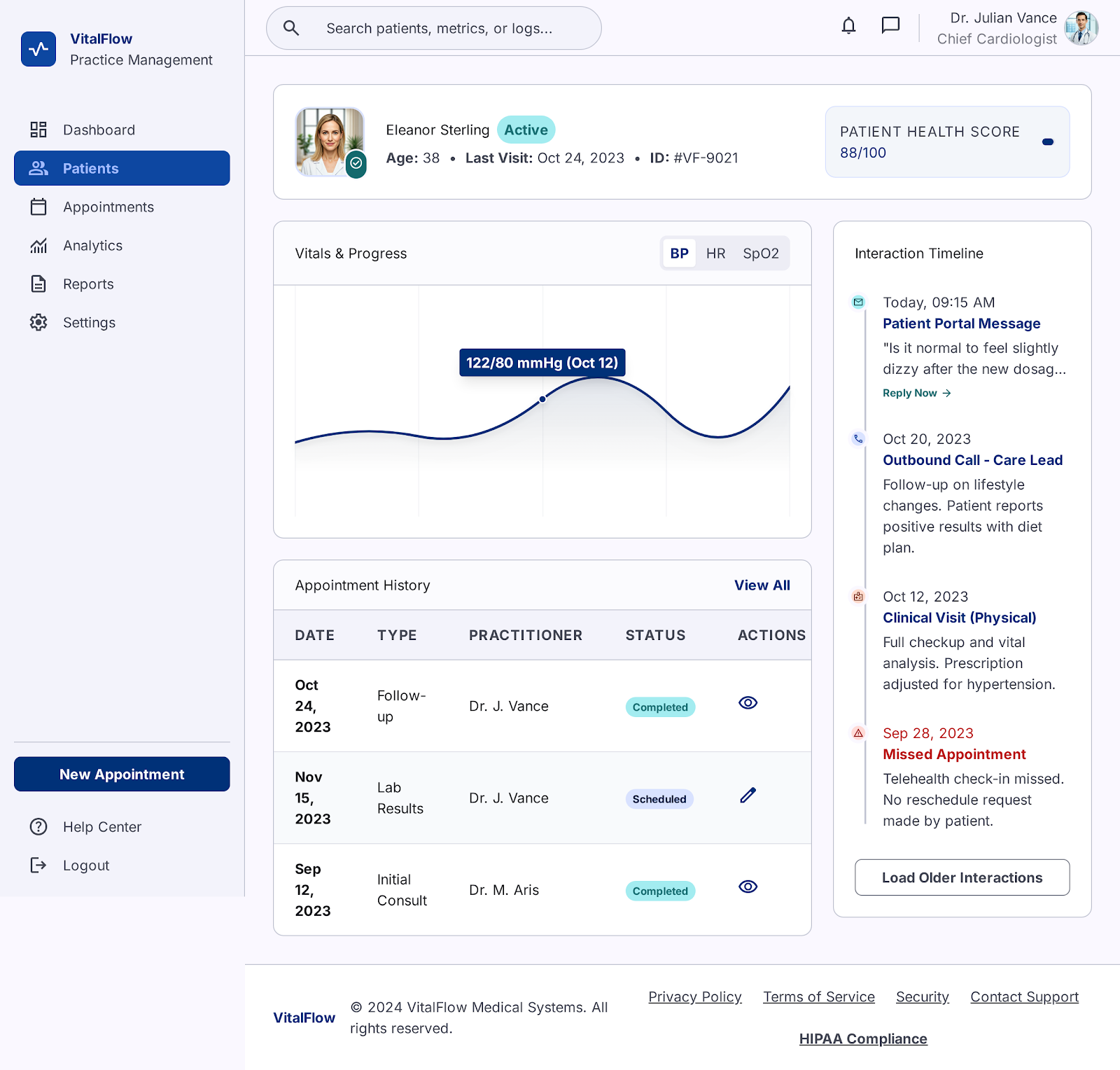The image size is (1120, 1070).
Task: Click the 122/80 mmHg chart tooltip
Action: 542,363
